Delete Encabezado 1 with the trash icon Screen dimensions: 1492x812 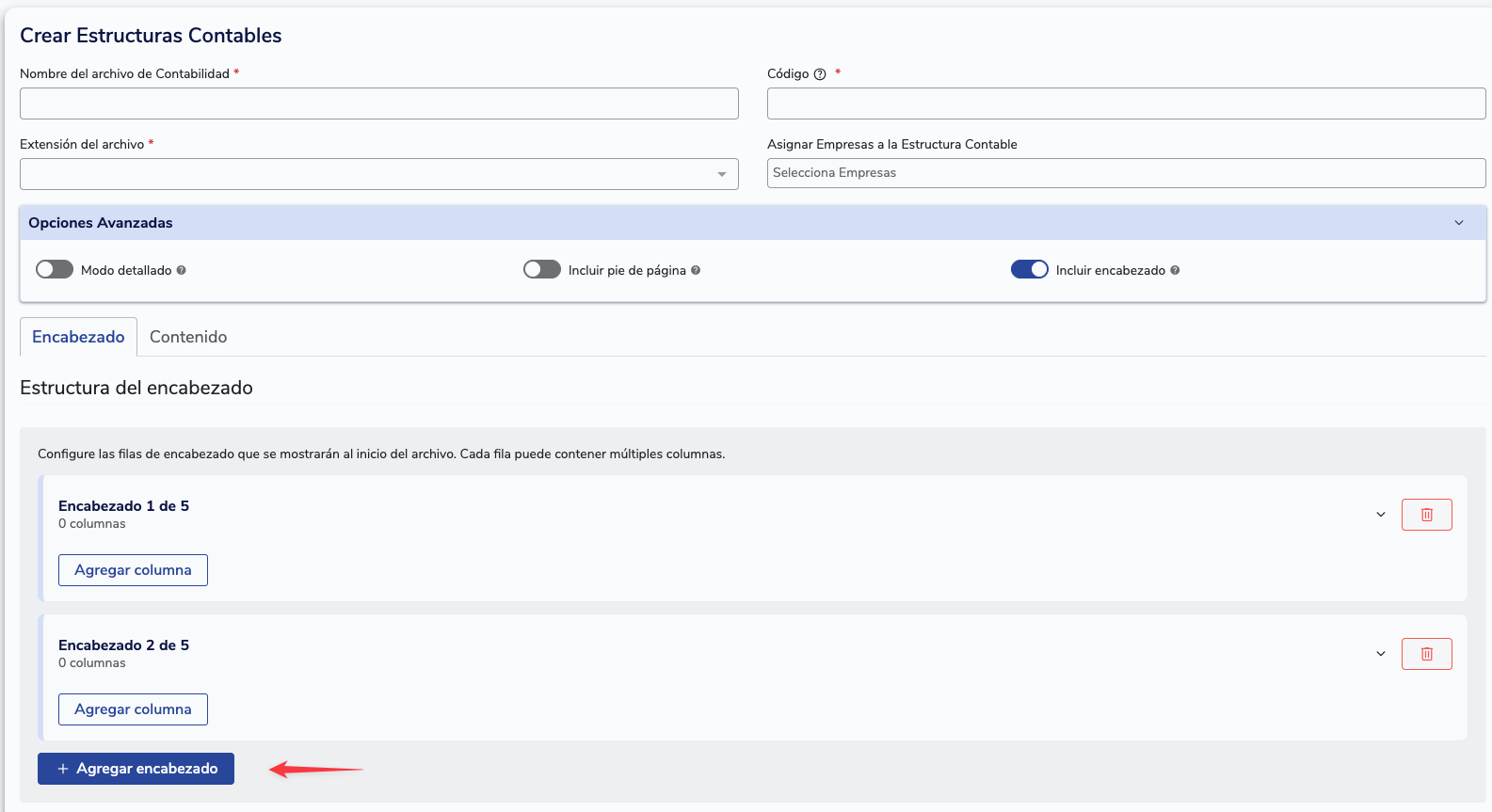coord(1426,515)
